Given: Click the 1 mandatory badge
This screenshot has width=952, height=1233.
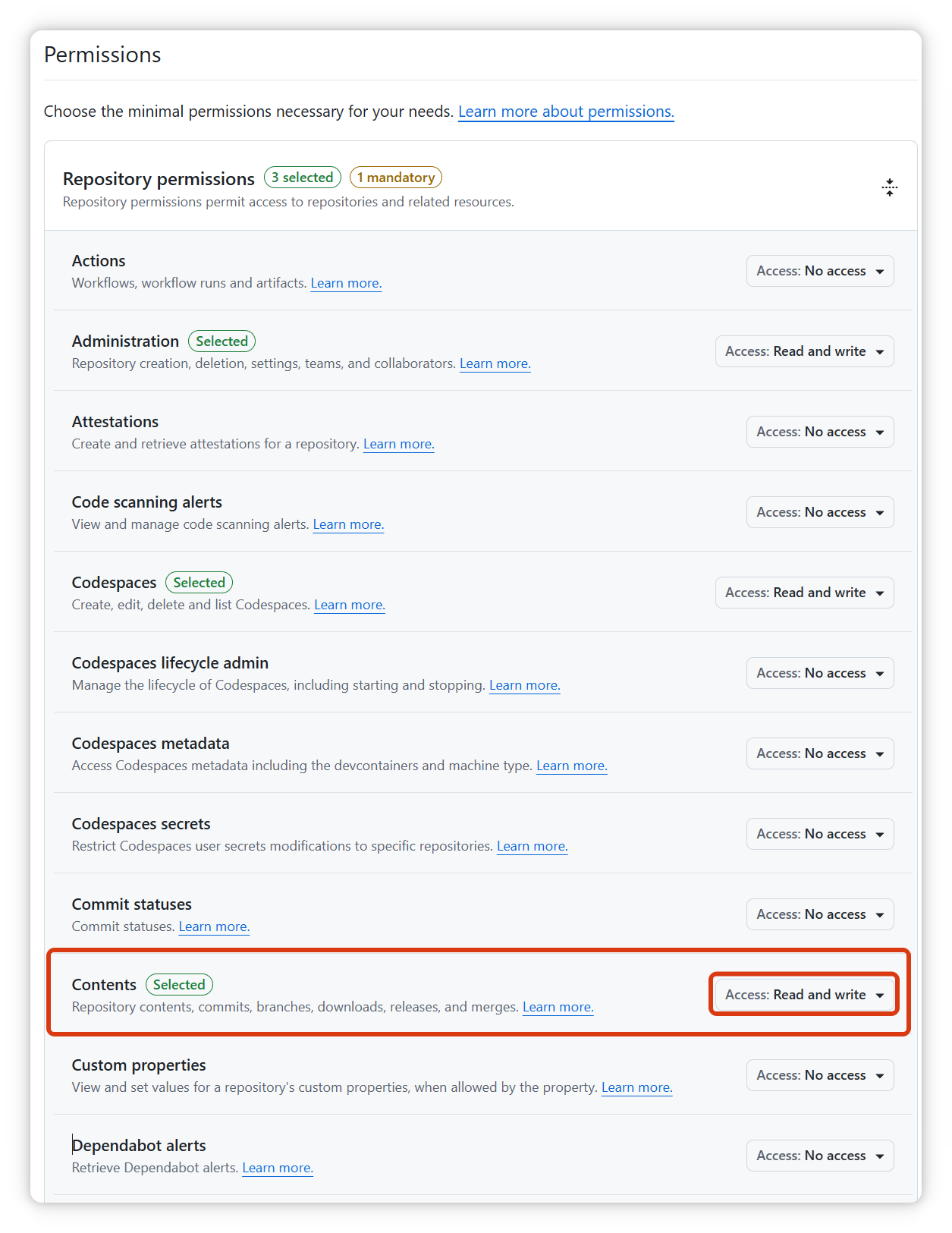Looking at the screenshot, I should [396, 178].
